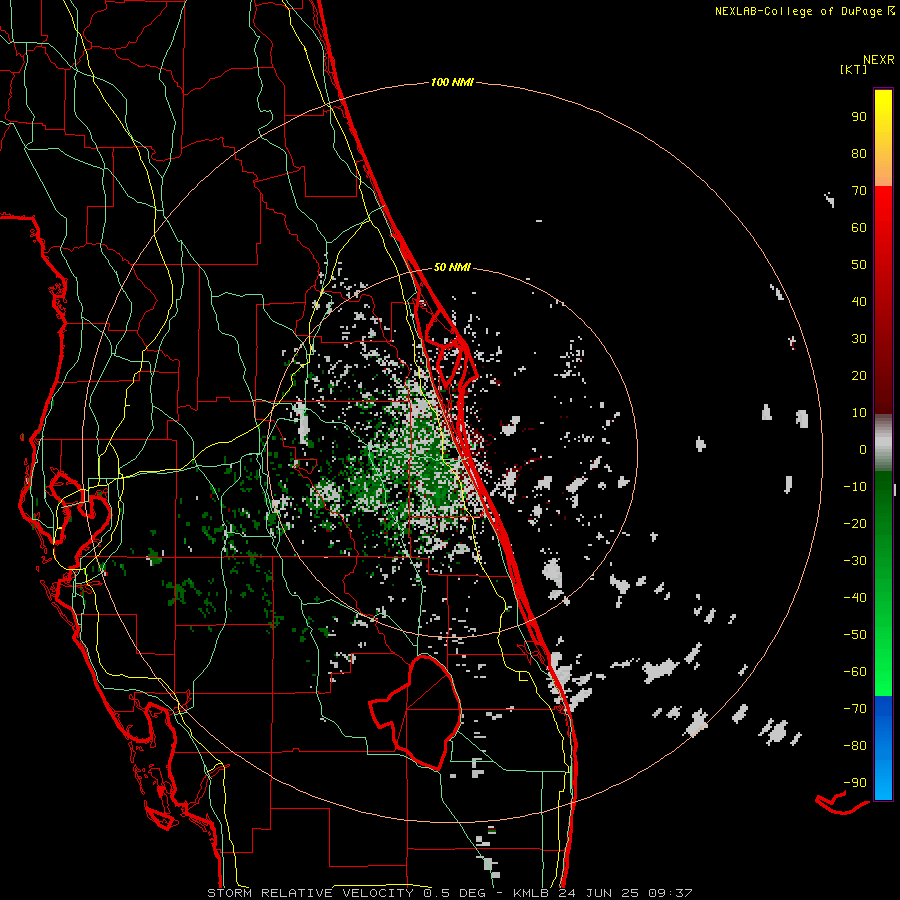Click the NEXR label above the color scale
The image size is (900, 900).
(879, 60)
